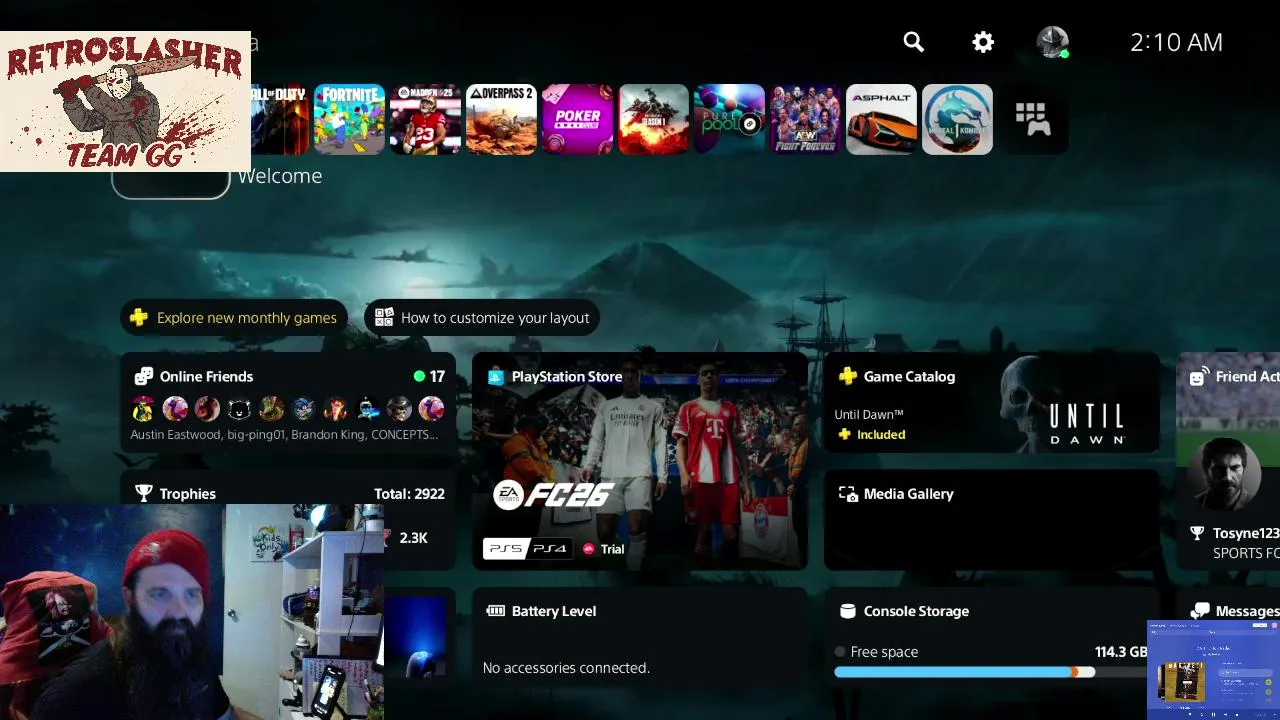Launch the Overpass 2 game tile
The width and height of the screenshot is (1280, 720).
(501, 120)
